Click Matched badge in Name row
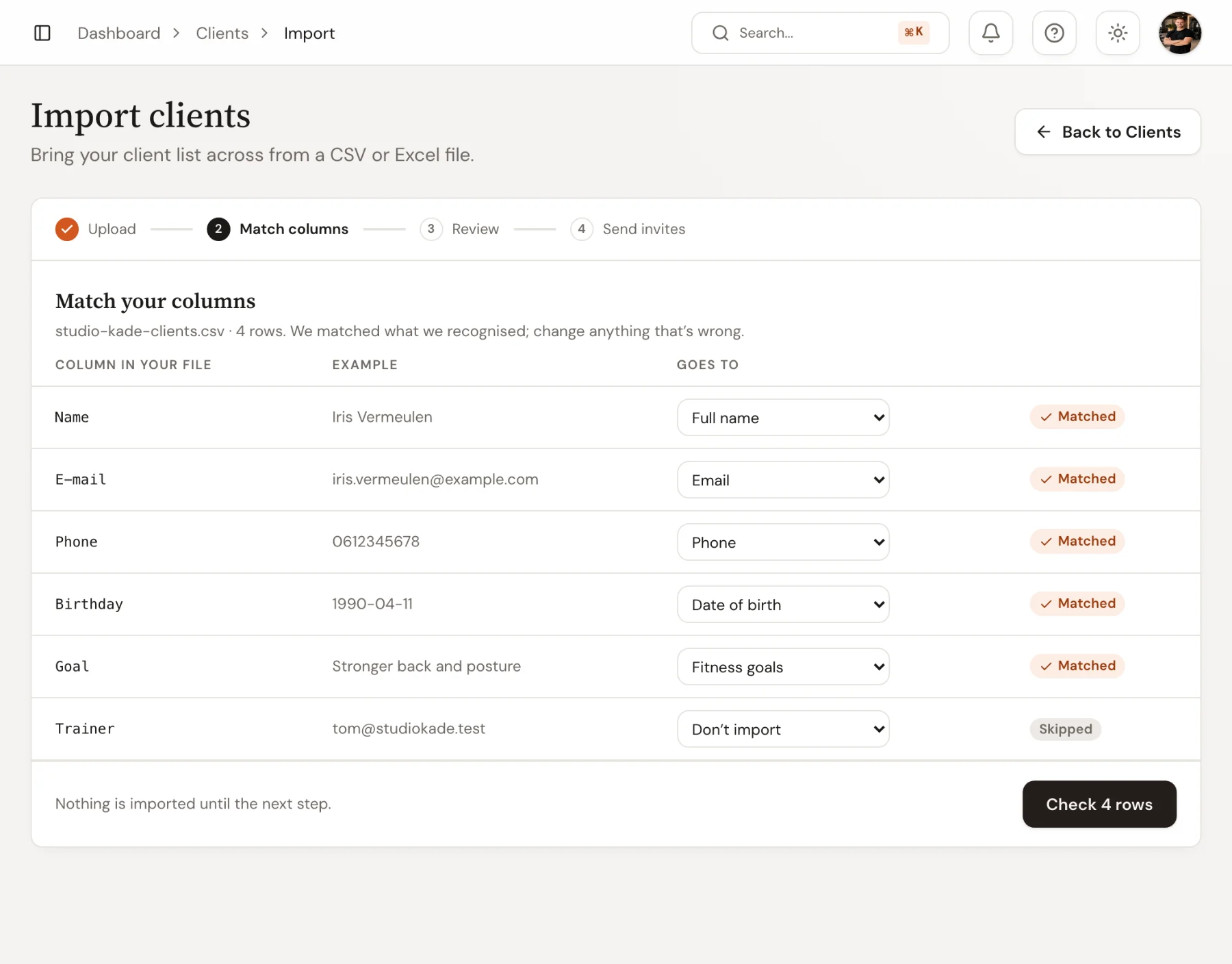Image resolution: width=1232 pixels, height=964 pixels. (1077, 417)
